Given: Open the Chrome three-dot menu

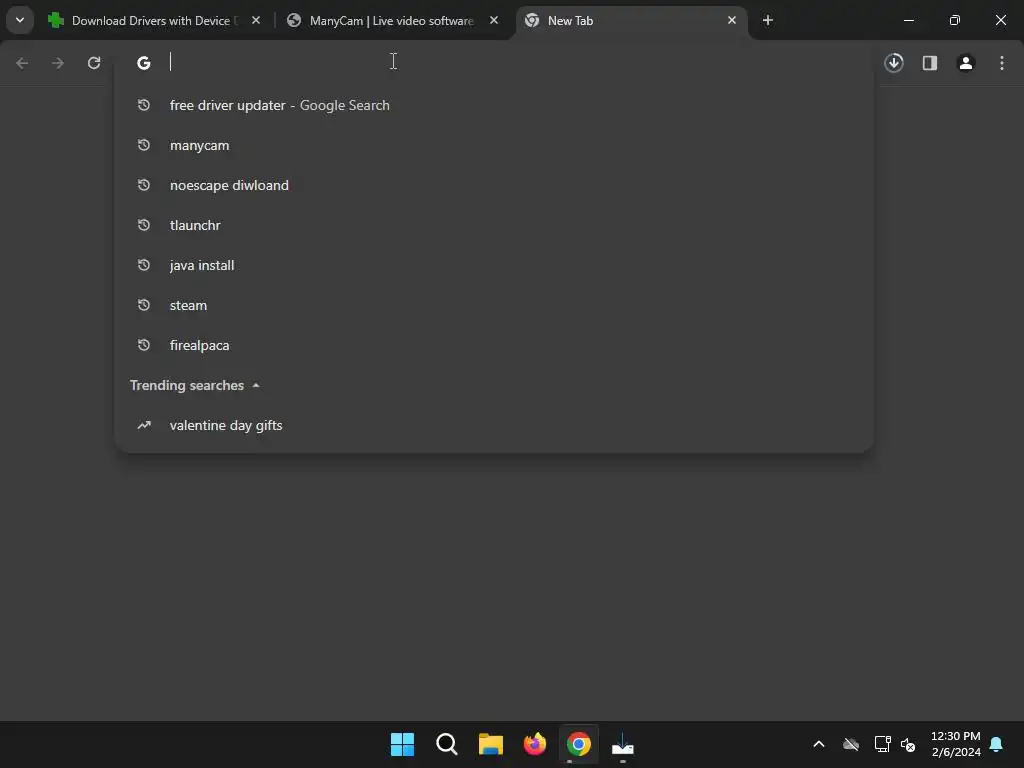Looking at the screenshot, I should point(1002,63).
